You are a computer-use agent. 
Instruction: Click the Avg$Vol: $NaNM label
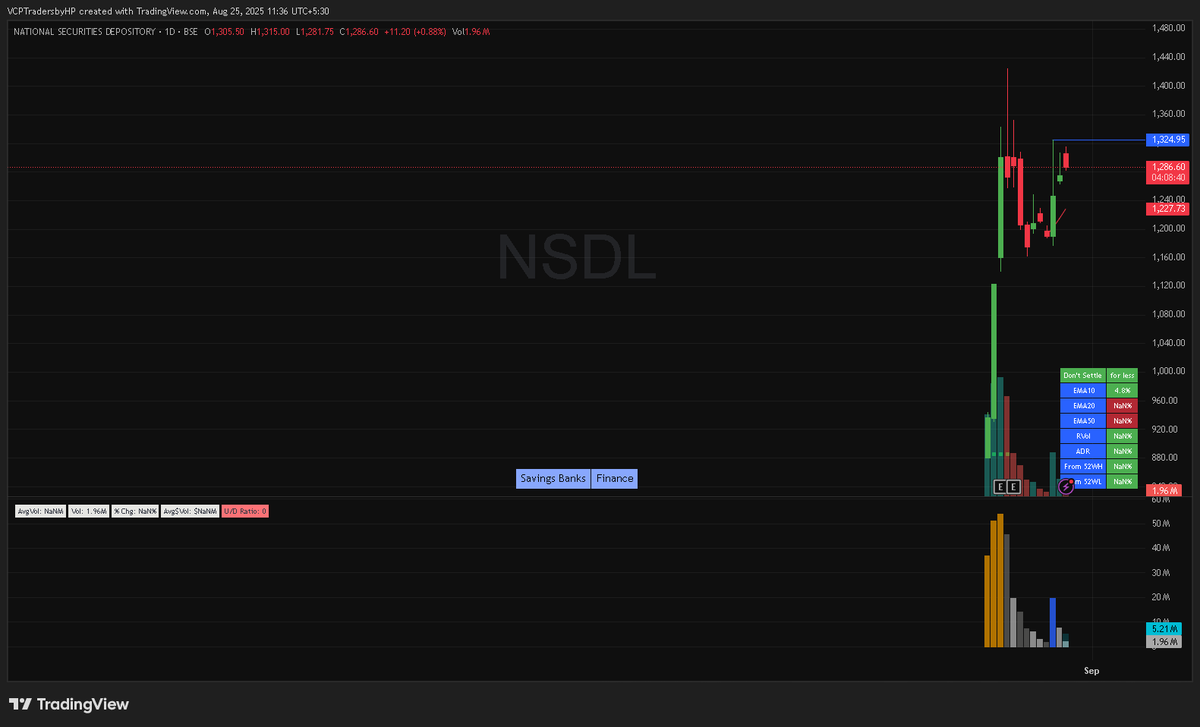tap(190, 511)
